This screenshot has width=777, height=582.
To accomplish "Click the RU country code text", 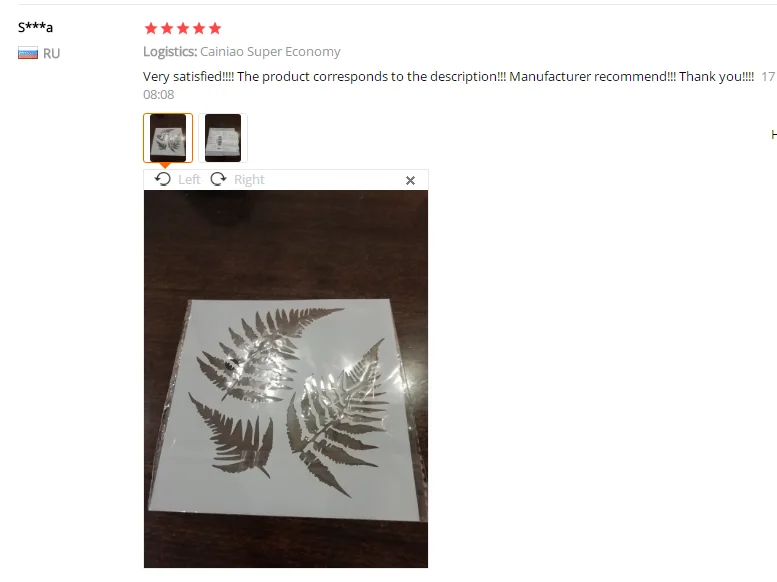I will tap(52, 54).
